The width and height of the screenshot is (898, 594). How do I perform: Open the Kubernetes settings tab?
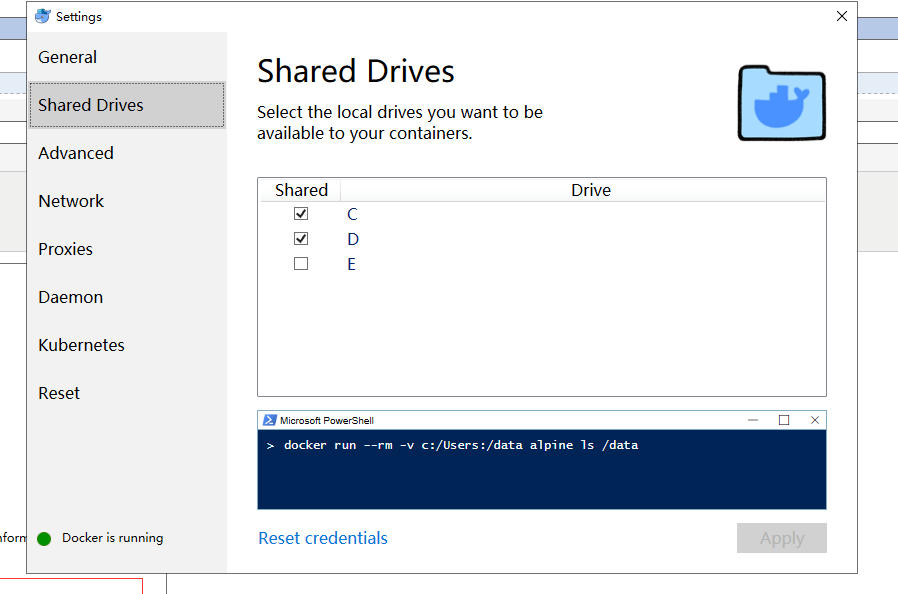point(82,345)
